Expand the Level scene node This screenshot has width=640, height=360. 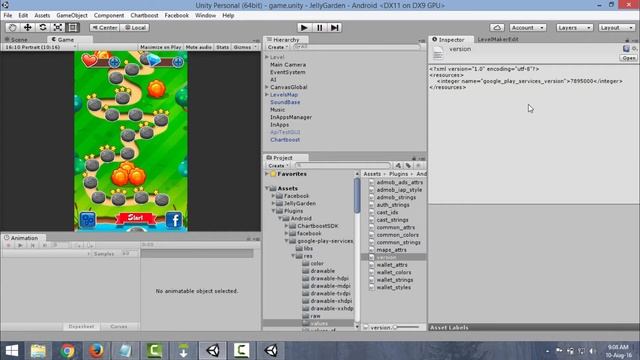(267, 57)
